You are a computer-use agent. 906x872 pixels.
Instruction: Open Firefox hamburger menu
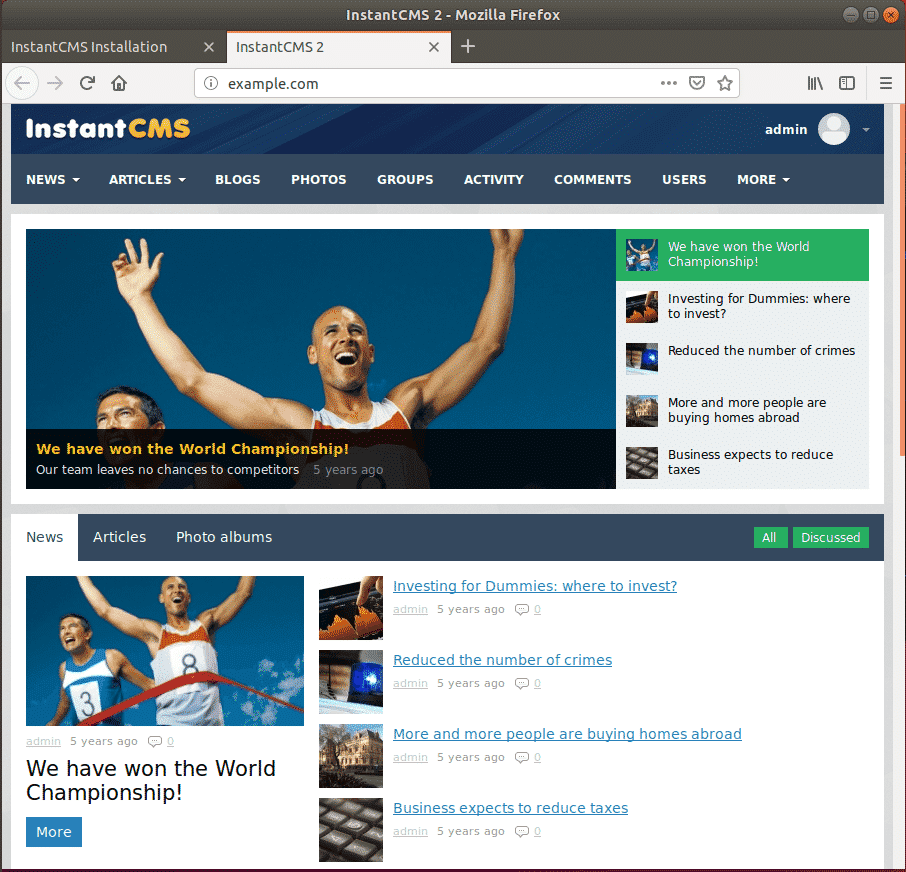tap(885, 84)
